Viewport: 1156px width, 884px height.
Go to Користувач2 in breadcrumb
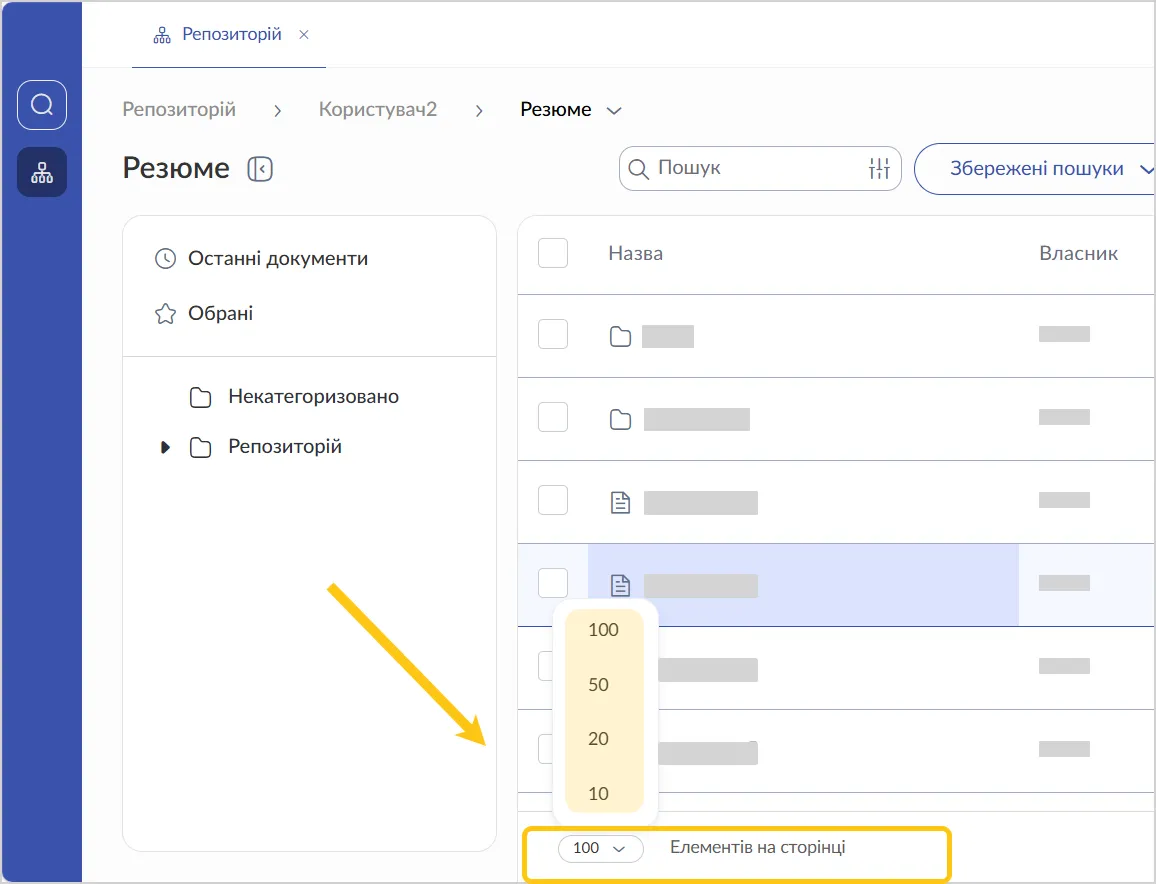(x=378, y=110)
